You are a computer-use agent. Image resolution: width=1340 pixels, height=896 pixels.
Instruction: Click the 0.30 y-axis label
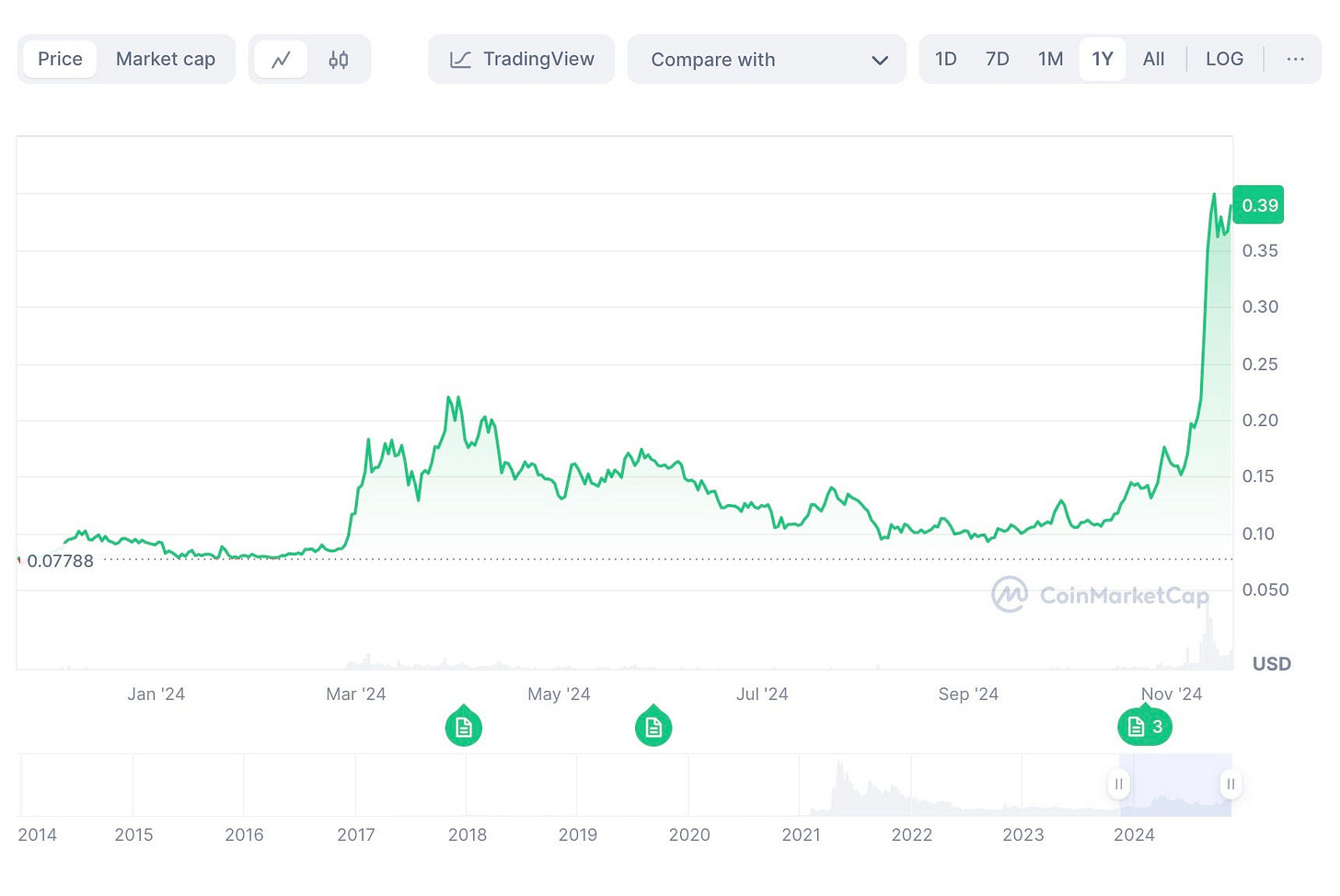(x=1260, y=307)
